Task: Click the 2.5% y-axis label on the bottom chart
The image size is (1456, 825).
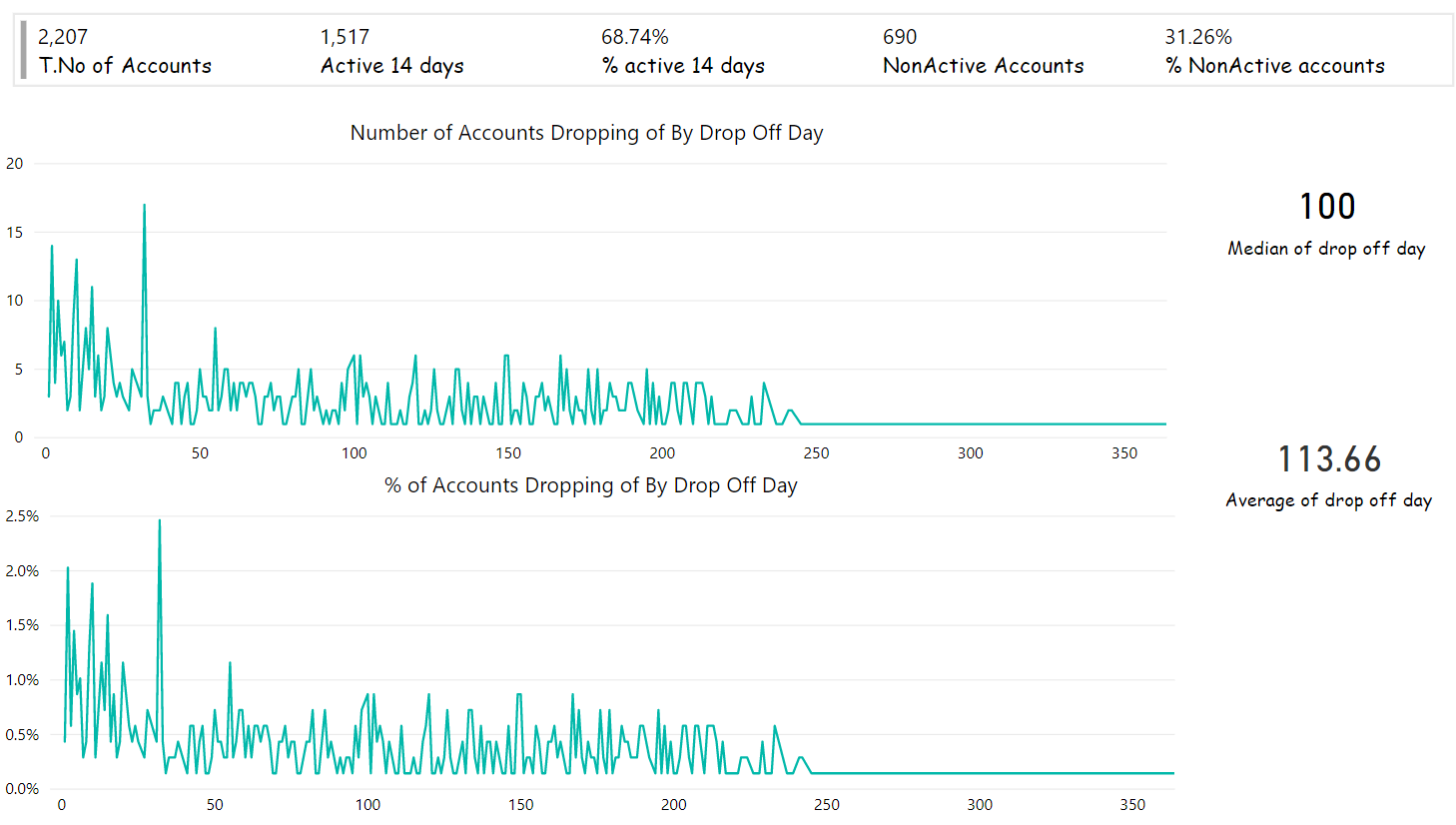Action: pos(22,516)
